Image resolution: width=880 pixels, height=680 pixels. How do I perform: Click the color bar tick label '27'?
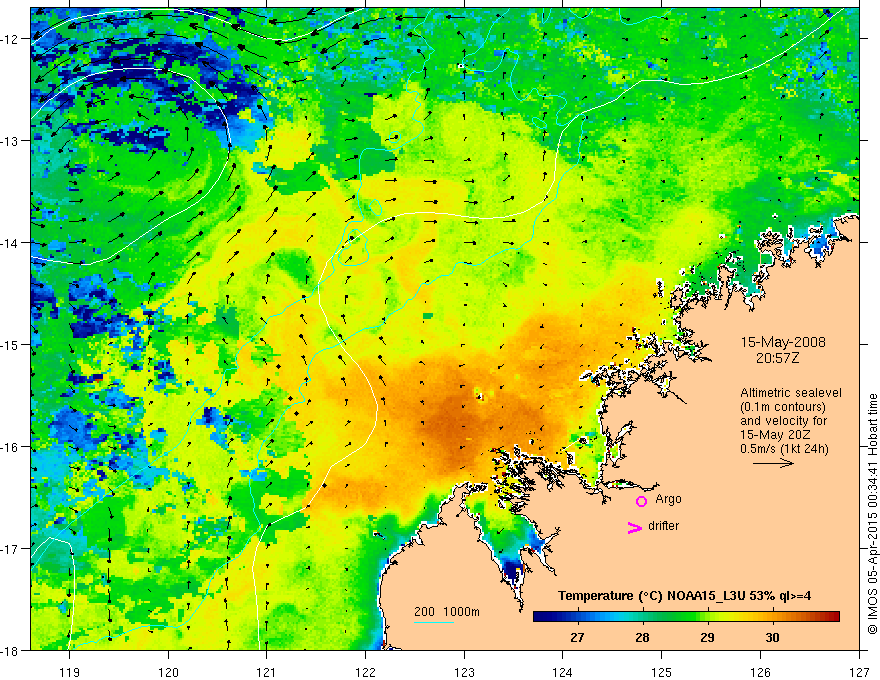pyautogui.click(x=577, y=638)
